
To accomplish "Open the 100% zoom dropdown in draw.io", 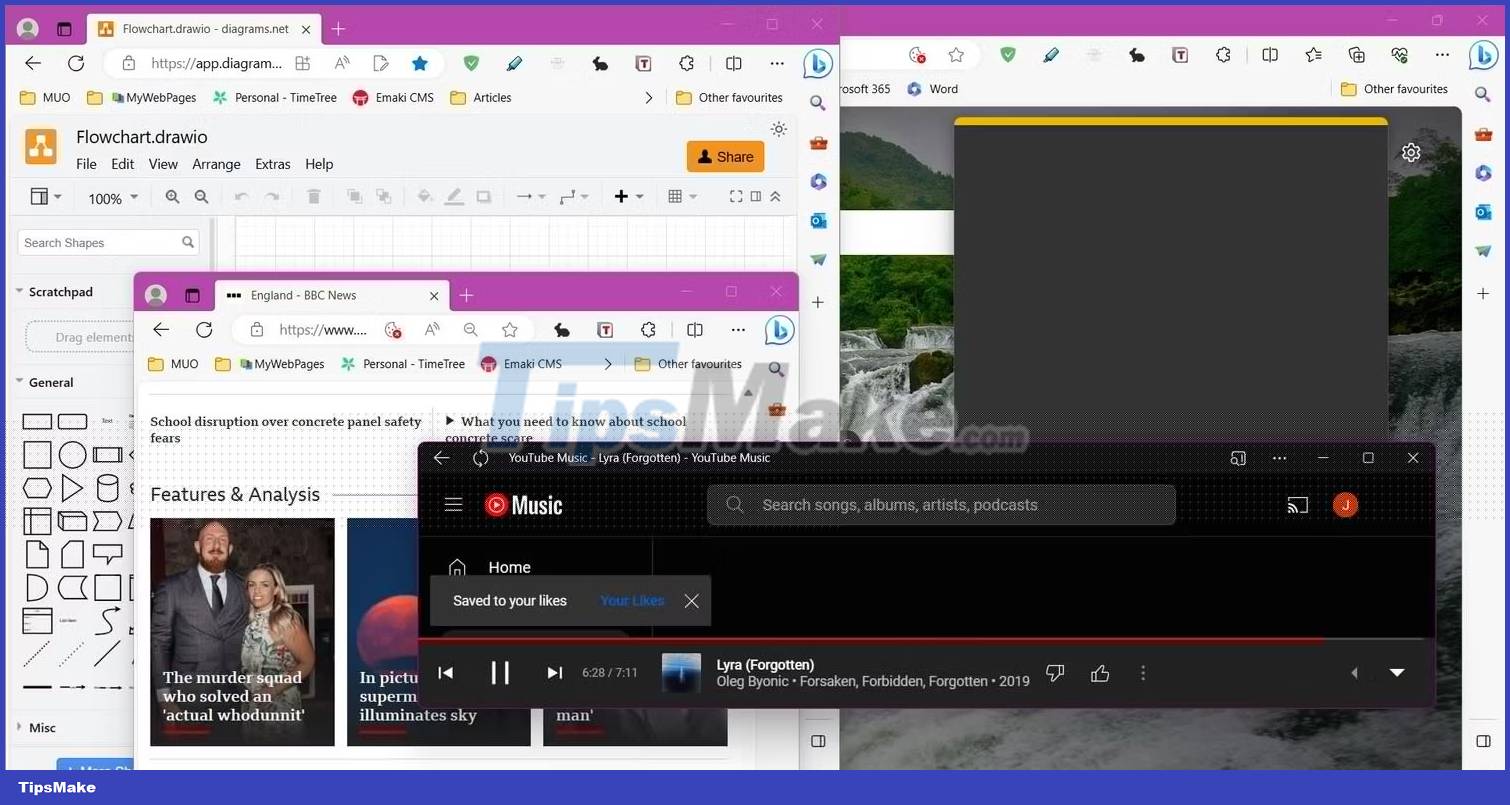I will click(x=112, y=198).
